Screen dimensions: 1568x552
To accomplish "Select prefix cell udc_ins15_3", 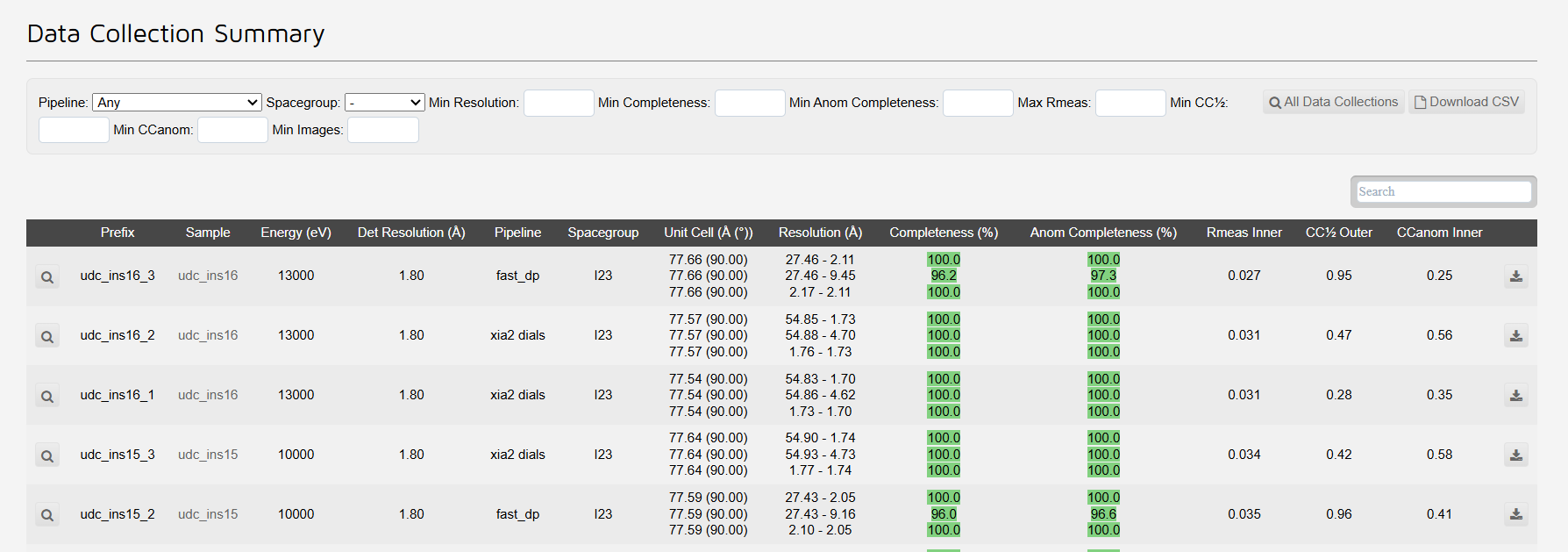I will (x=118, y=455).
